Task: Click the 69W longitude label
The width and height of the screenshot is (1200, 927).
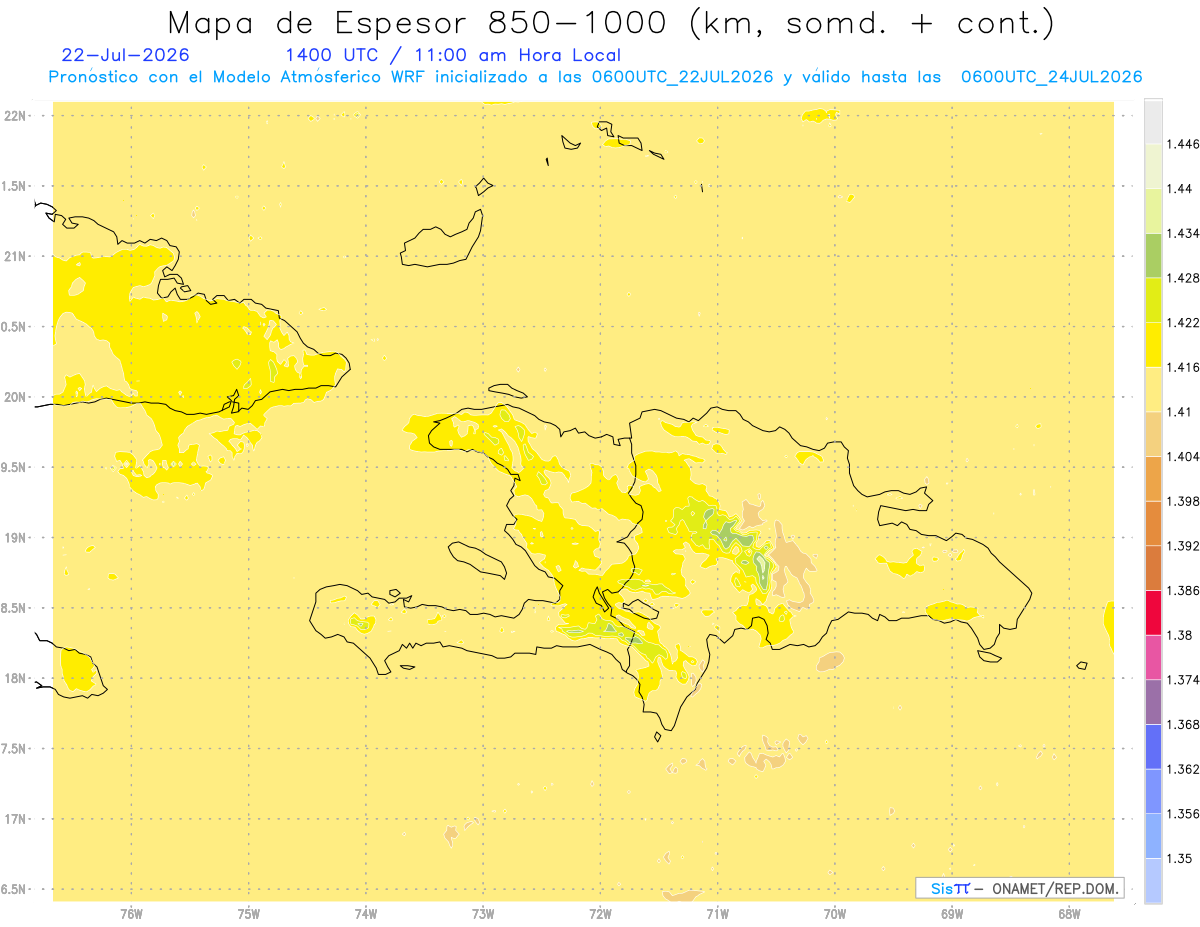Action: (952, 913)
